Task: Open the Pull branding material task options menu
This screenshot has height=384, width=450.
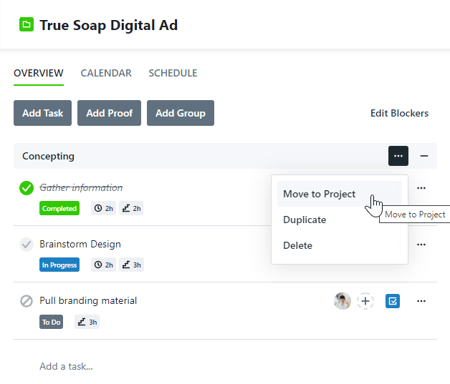Action: click(421, 301)
